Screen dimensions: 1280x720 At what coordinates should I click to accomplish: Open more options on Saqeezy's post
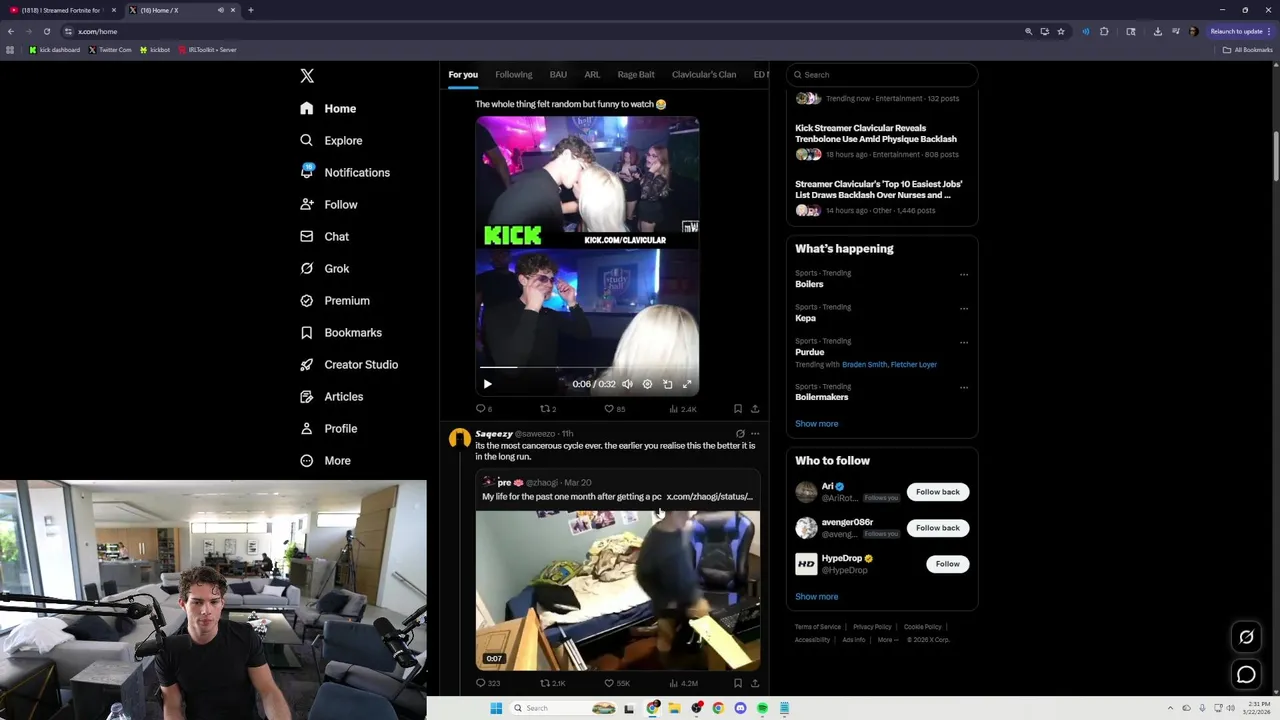point(755,434)
